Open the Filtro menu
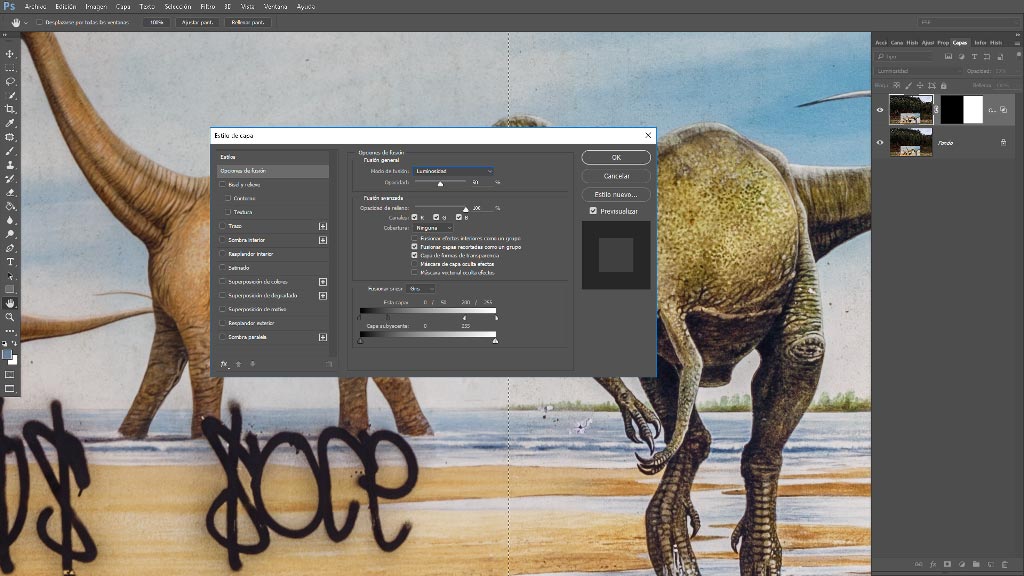Screen dimensions: 1024x576 click(x=208, y=7)
